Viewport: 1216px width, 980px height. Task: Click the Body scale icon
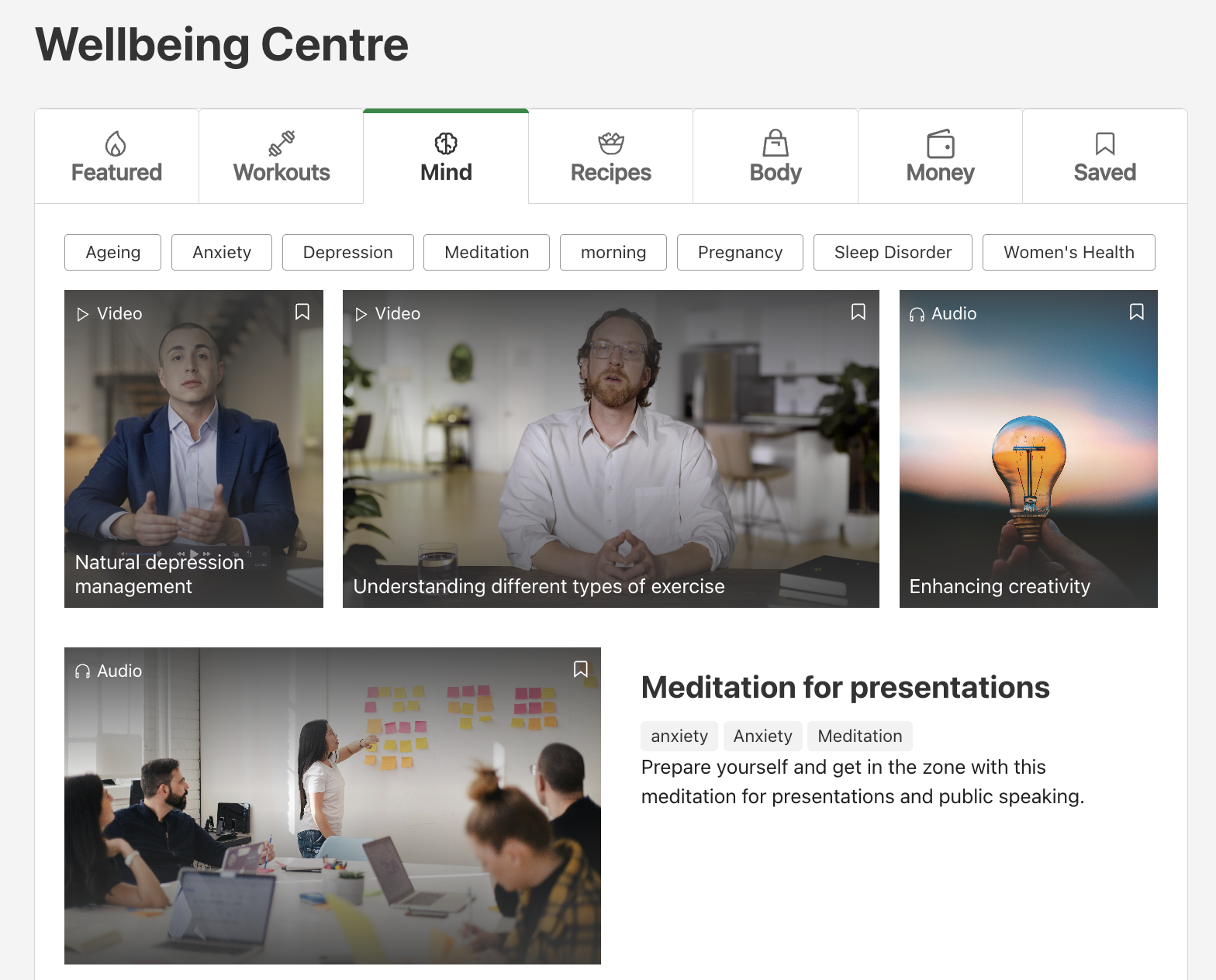tap(776, 143)
